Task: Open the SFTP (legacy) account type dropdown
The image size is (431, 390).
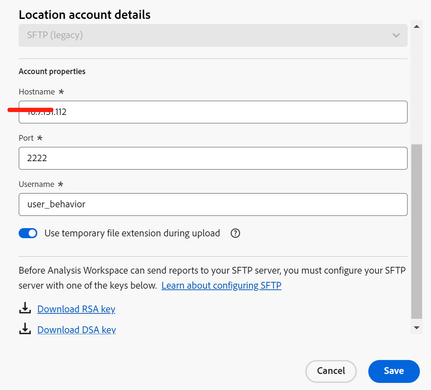Action: point(213,35)
